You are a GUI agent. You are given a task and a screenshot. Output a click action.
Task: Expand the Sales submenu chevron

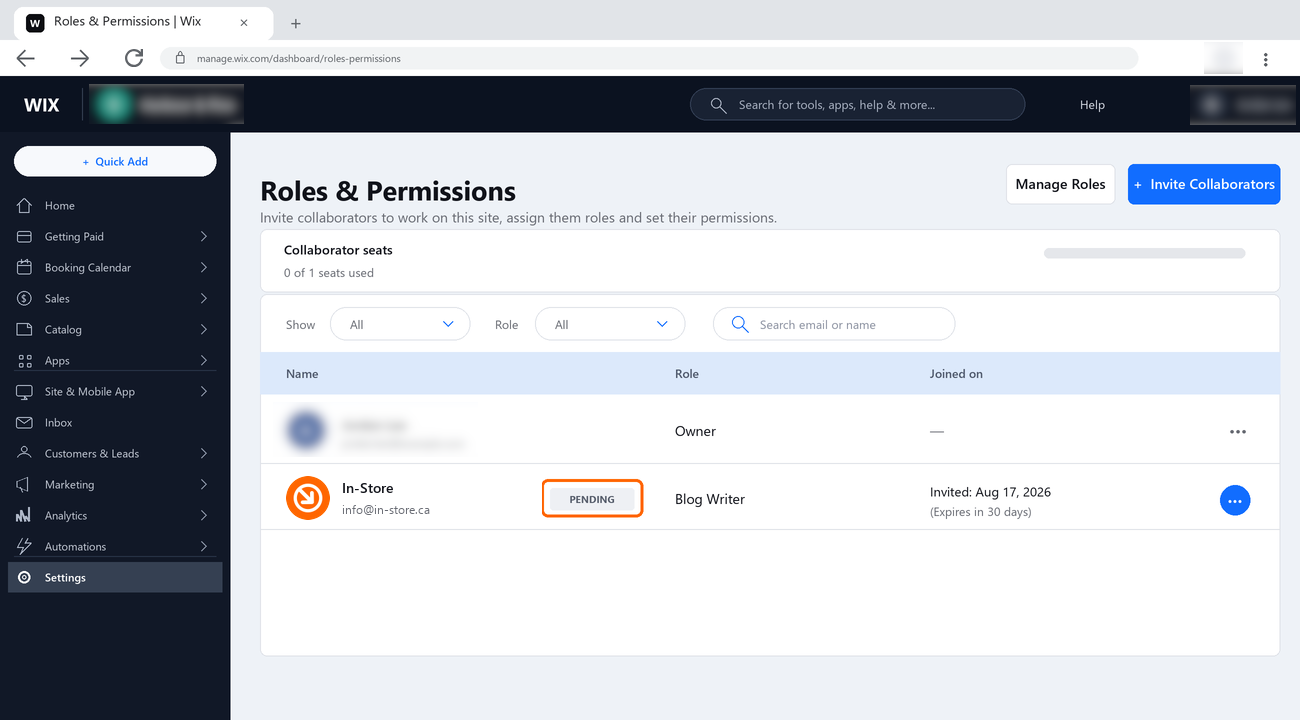click(204, 299)
